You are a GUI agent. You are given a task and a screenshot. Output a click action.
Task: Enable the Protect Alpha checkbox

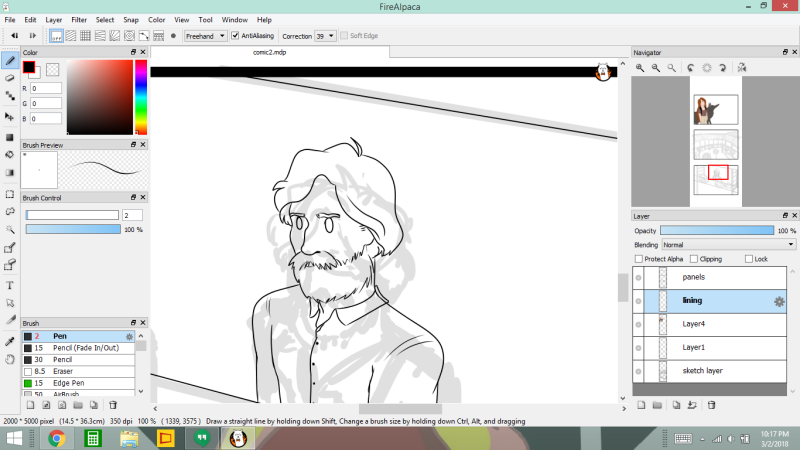point(639,259)
